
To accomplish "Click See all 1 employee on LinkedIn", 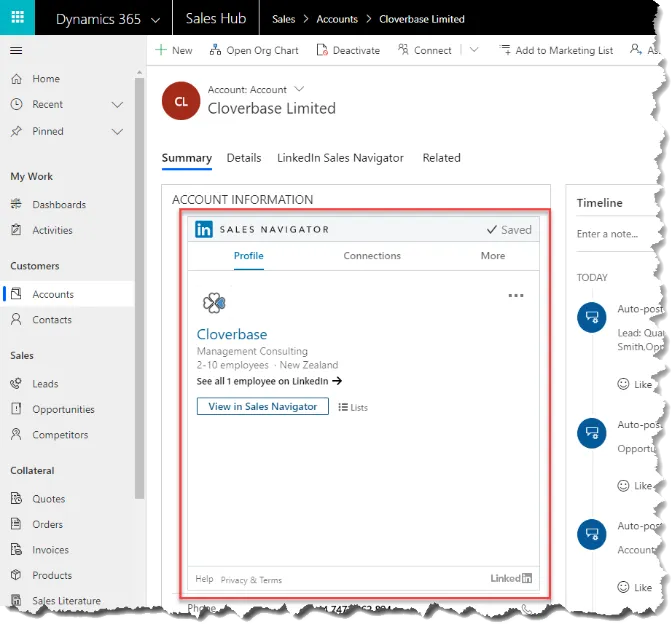I will (268, 381).
